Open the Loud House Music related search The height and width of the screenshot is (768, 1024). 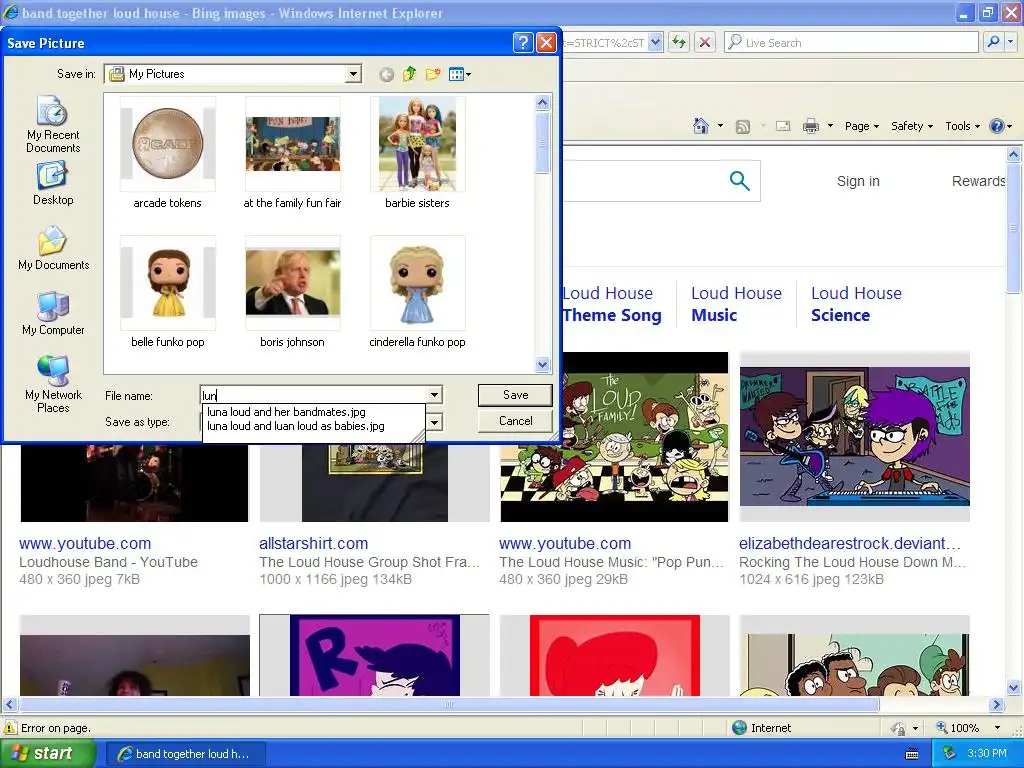736,304
